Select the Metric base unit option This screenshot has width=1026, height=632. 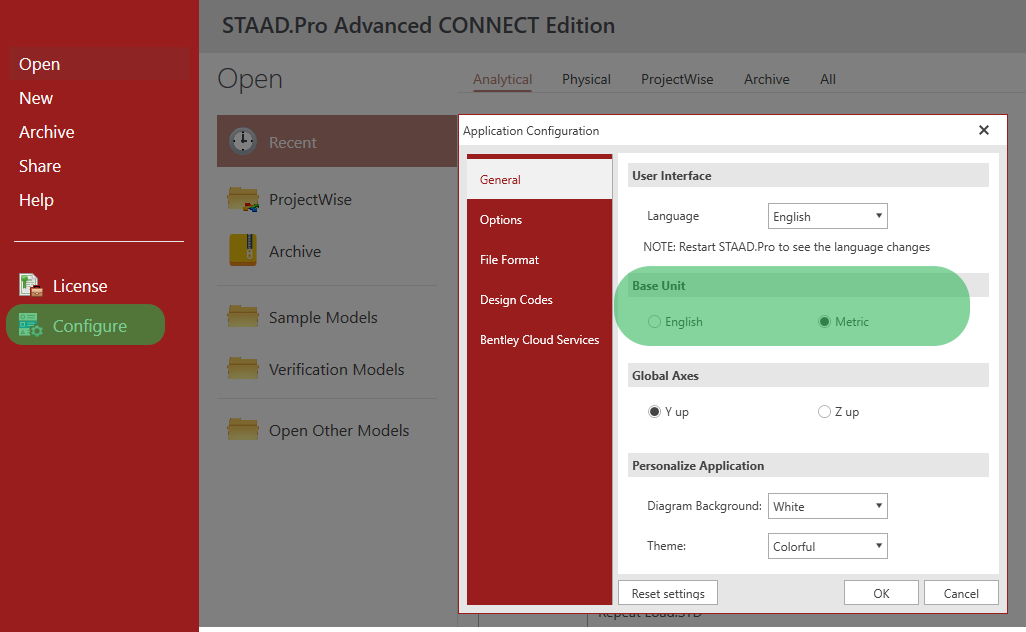pyautogui.click(x=825, y=322)
